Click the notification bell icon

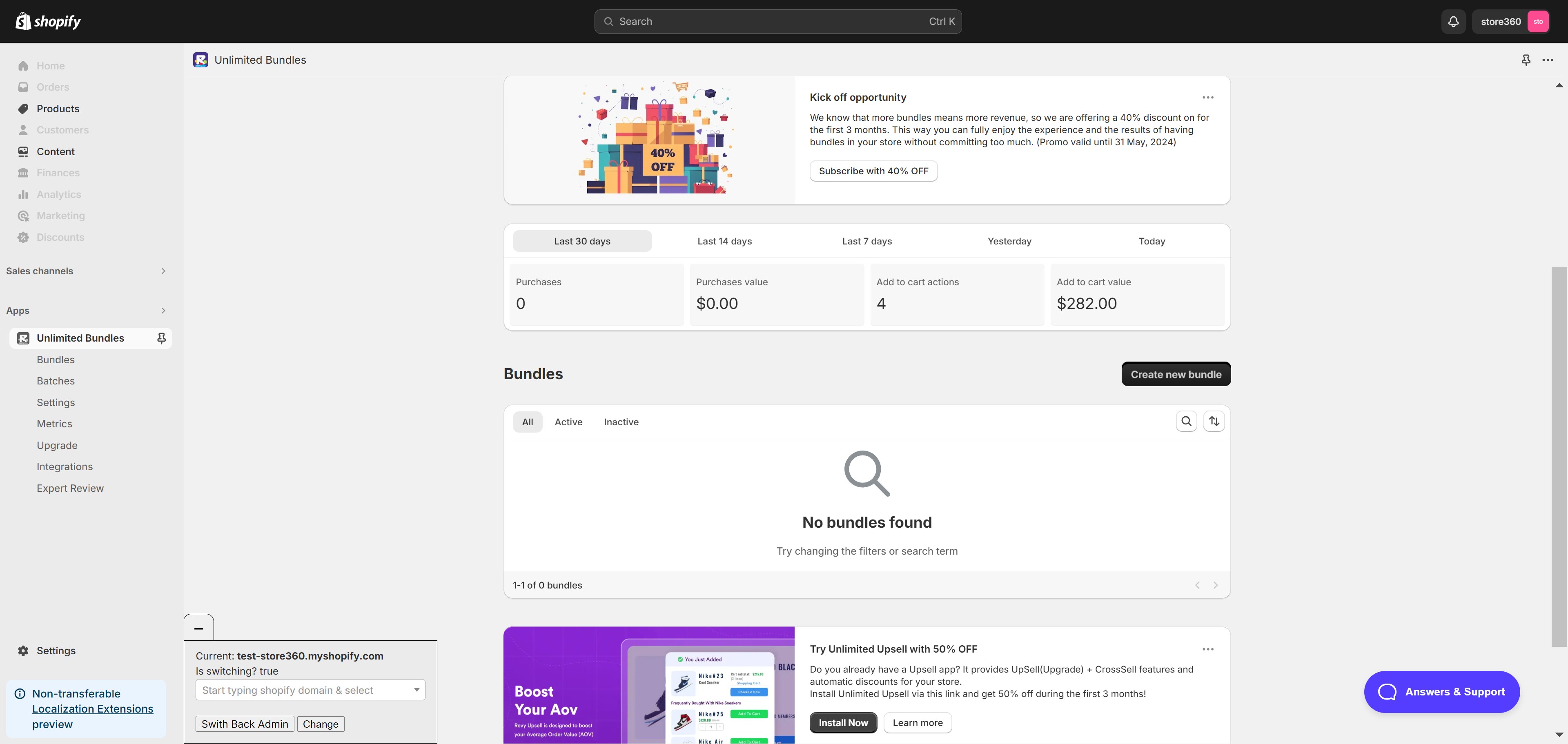click(1453, 21)
